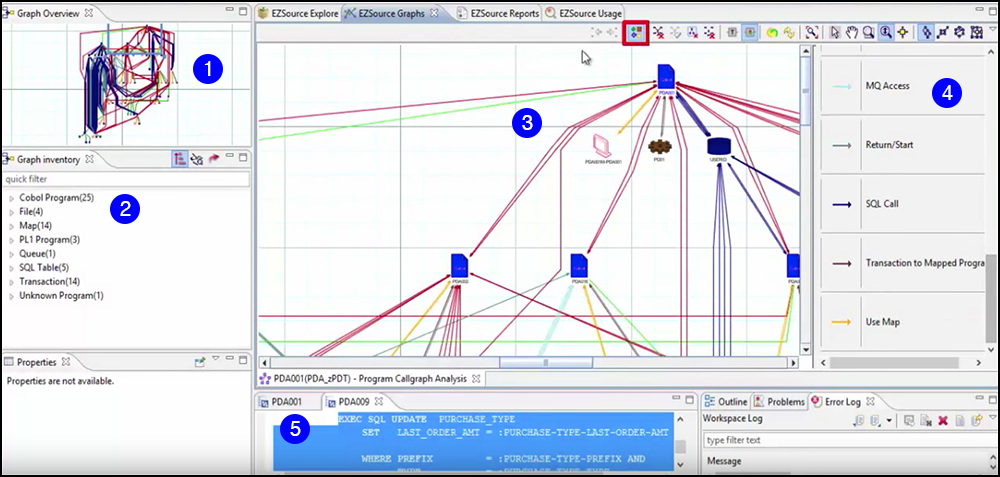Click the restore log icon with yellow arrow
1000x477 pixels.
(x=976, y=420)
